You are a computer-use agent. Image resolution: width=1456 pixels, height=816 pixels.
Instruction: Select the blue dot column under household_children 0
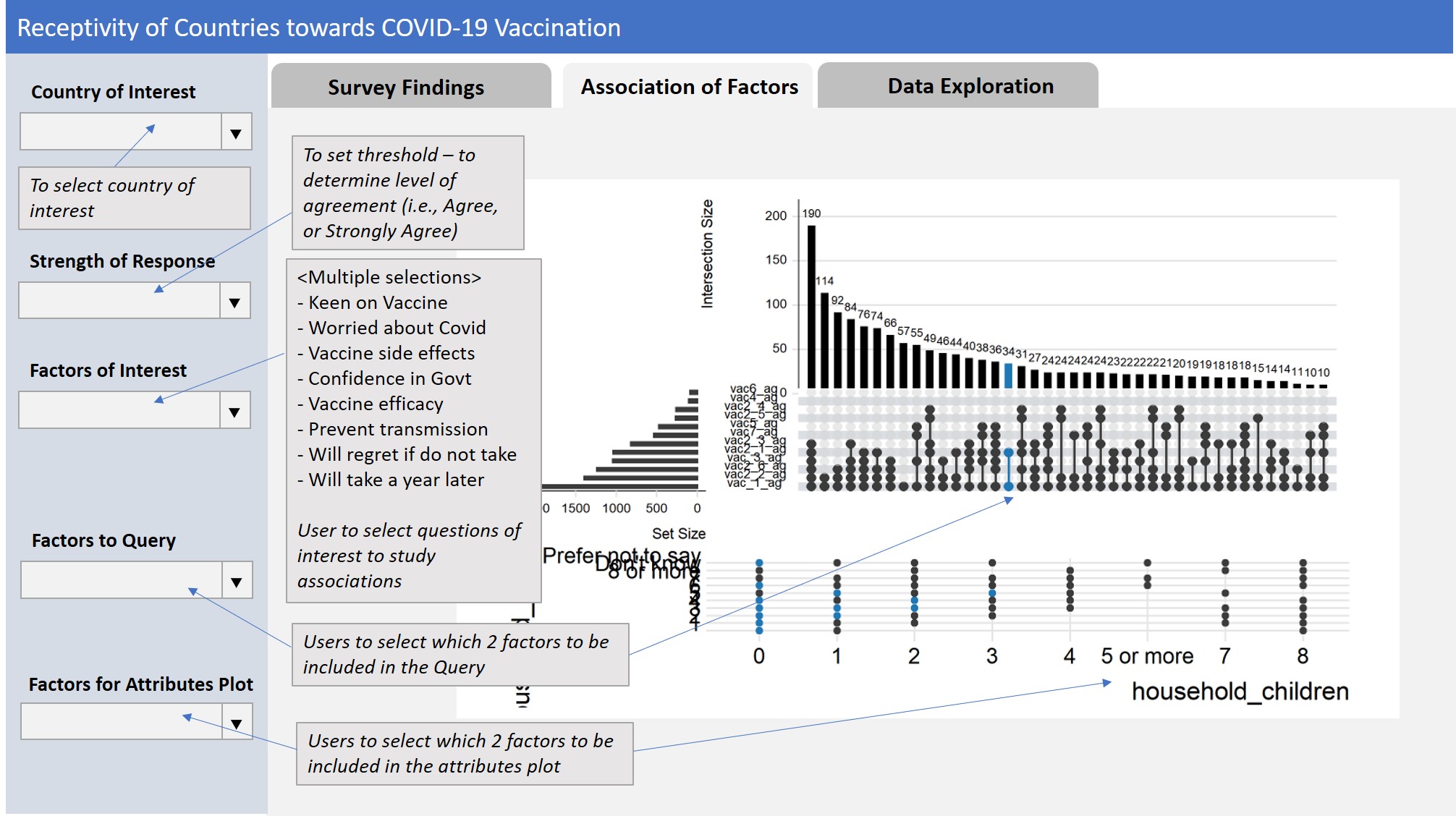pos(758,593)
